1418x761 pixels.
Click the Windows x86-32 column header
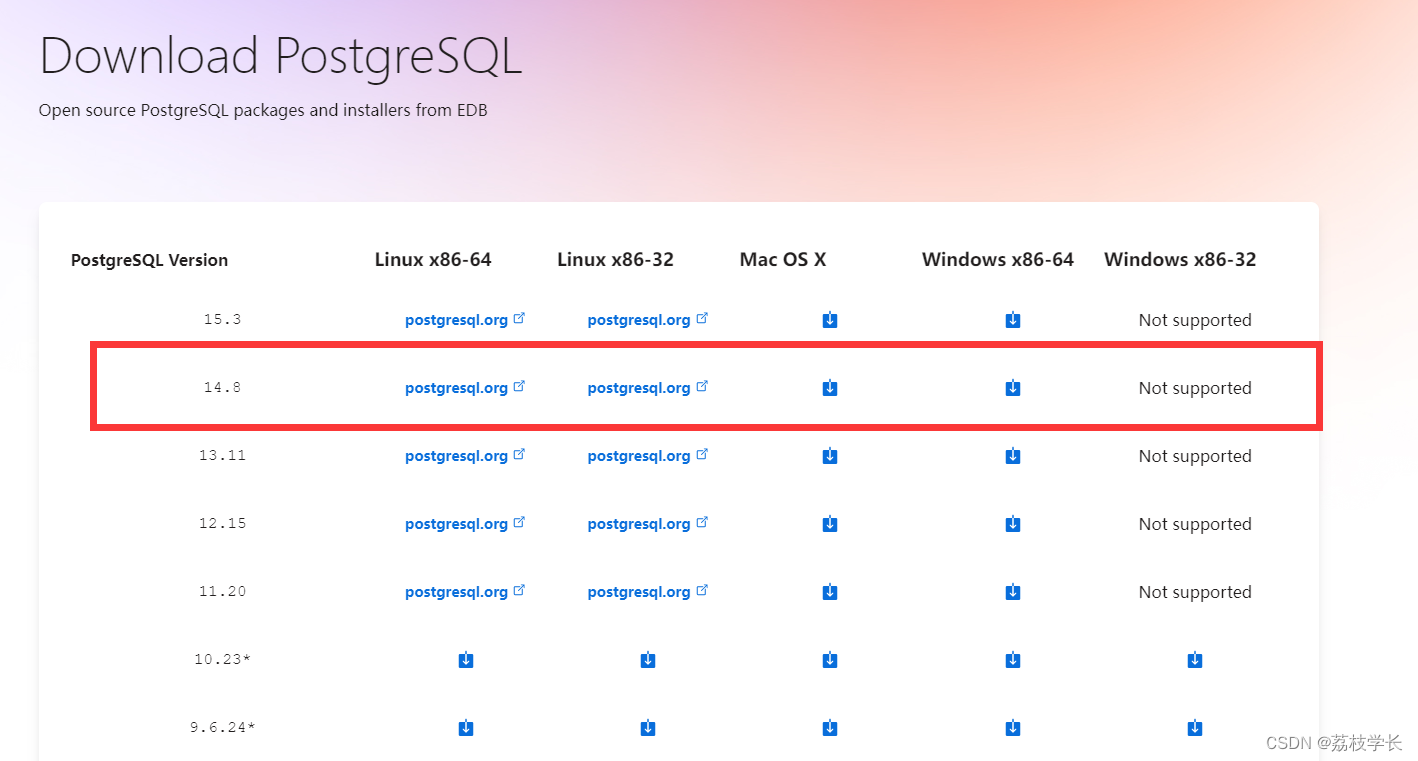pos(1180,260)
